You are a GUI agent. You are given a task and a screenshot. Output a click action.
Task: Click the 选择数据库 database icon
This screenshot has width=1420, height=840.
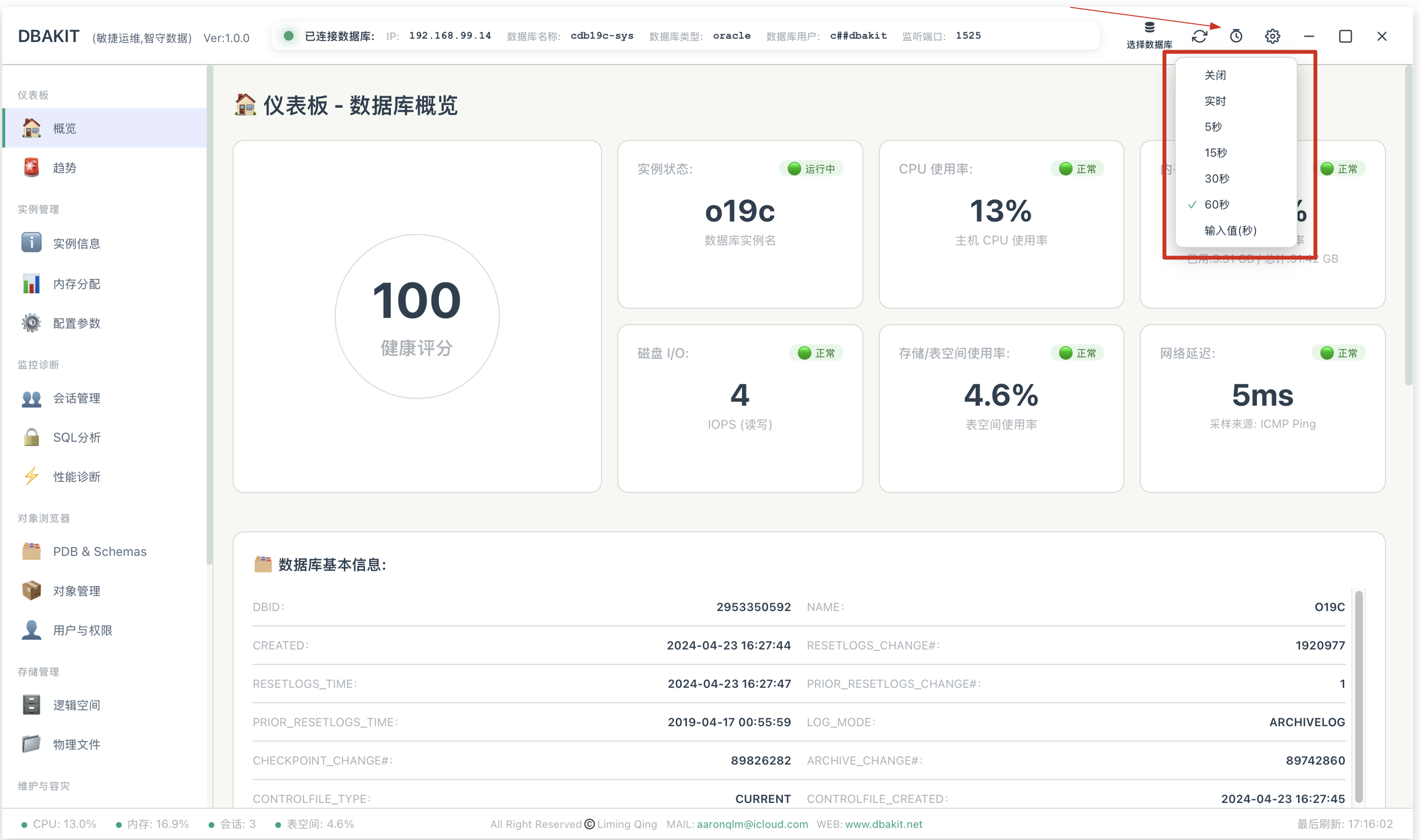(x=1149, y=35)
